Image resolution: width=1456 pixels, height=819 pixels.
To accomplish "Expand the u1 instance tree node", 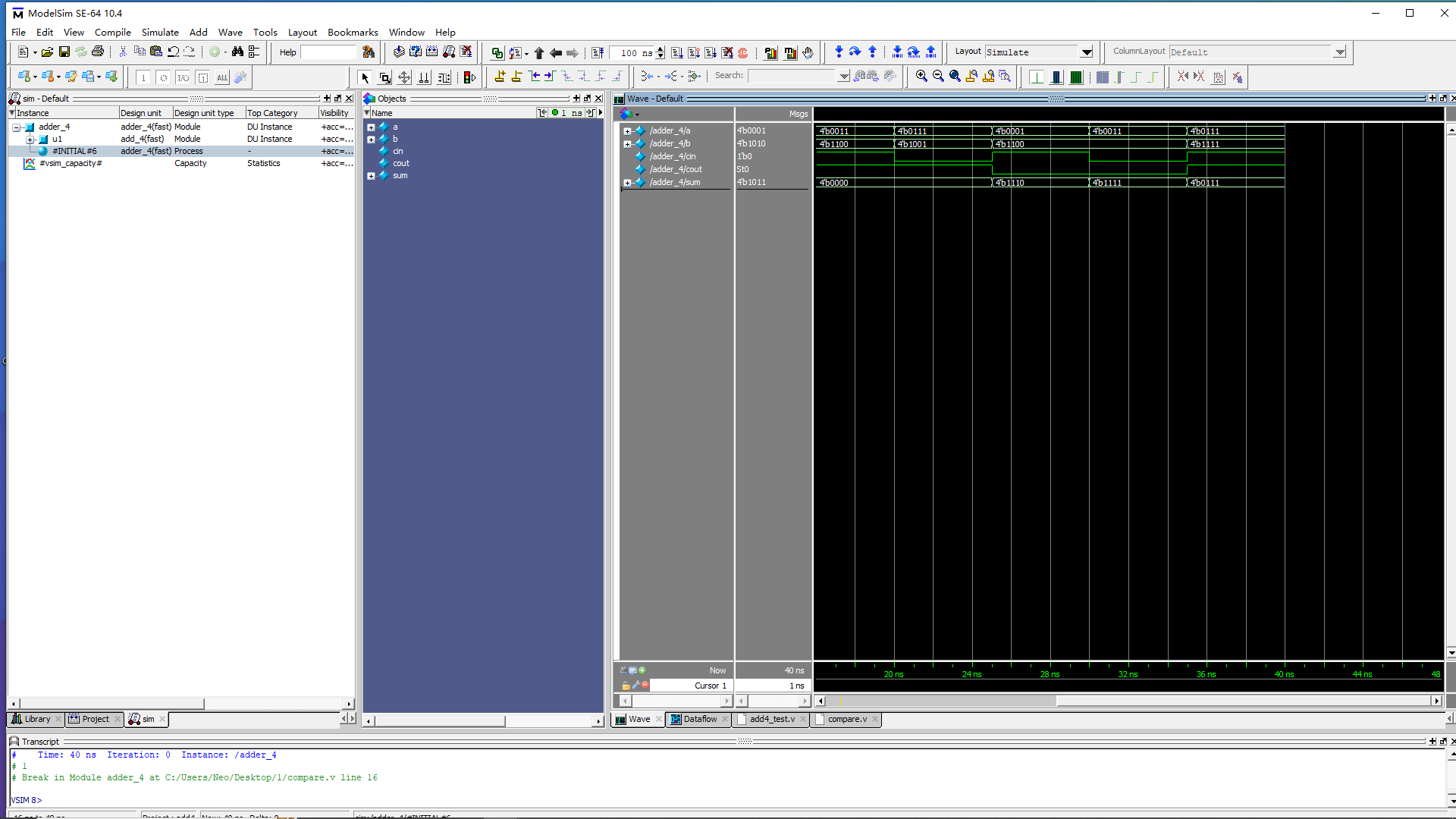I will (x=30, y=140).
